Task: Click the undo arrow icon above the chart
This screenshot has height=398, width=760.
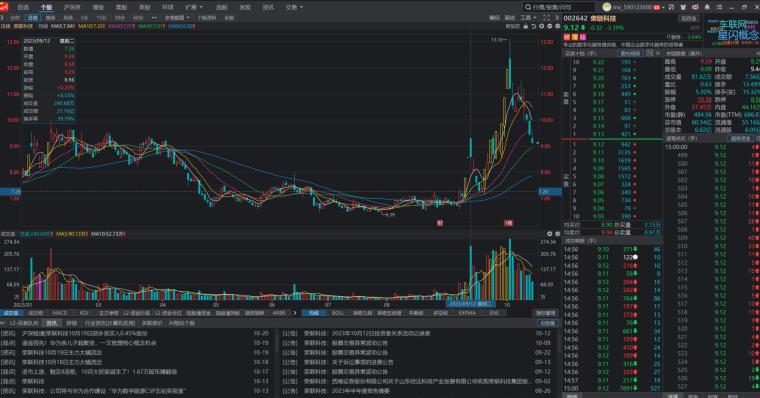Action: pyautogui.click(x=534, y=26)
